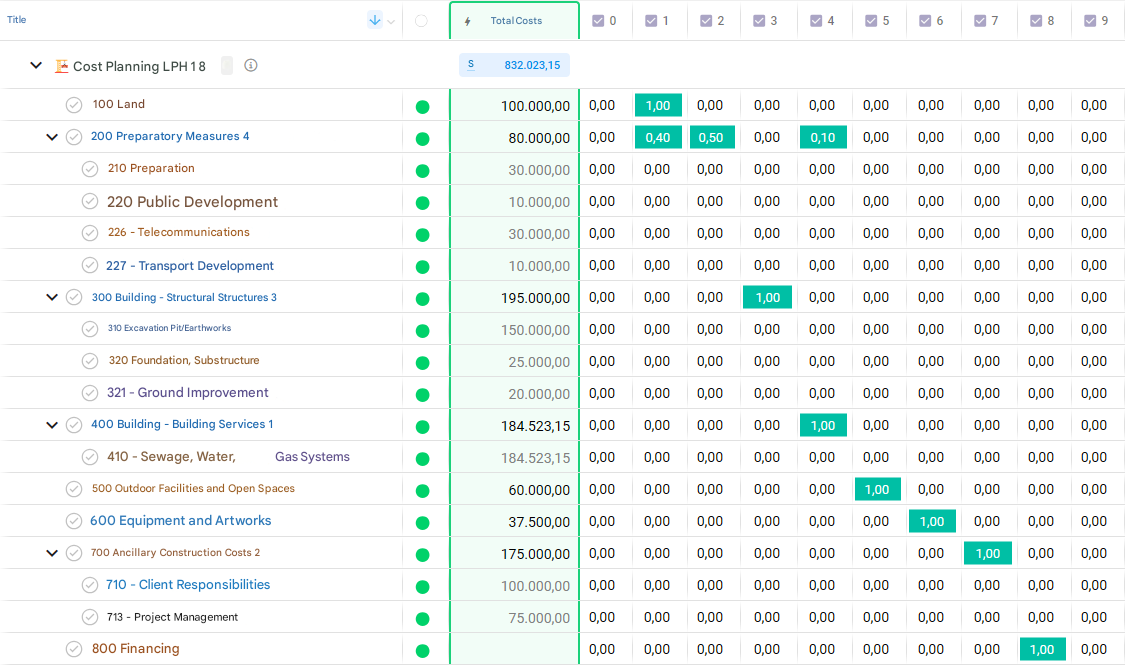Toggle the column 5 checkbox in the header
This screenshot has width=1125, height=665.
pos(871,21)
